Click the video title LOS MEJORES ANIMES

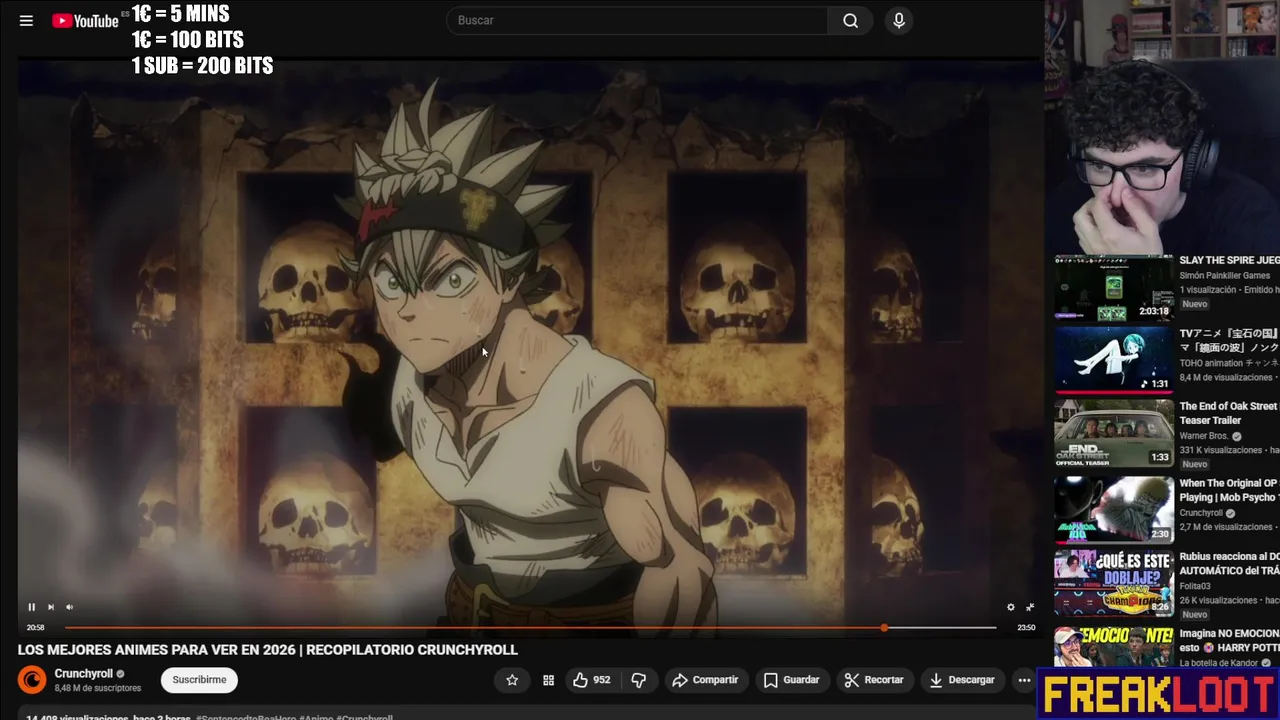tap(267, 650)
